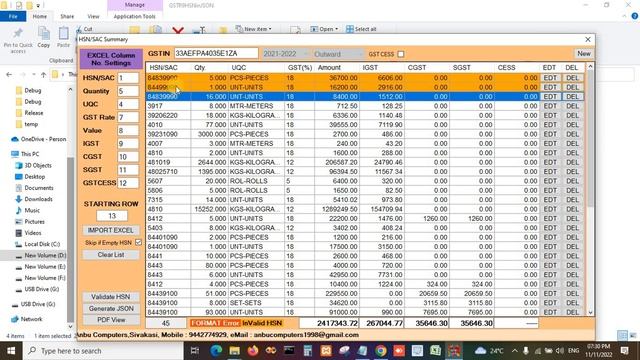Click the table scroll down arrow
The image size is (640, 360).
point(590,313)
